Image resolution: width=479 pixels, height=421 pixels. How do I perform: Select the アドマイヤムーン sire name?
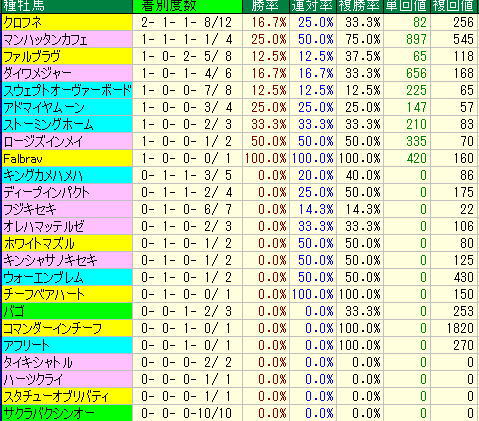(44, 107)
